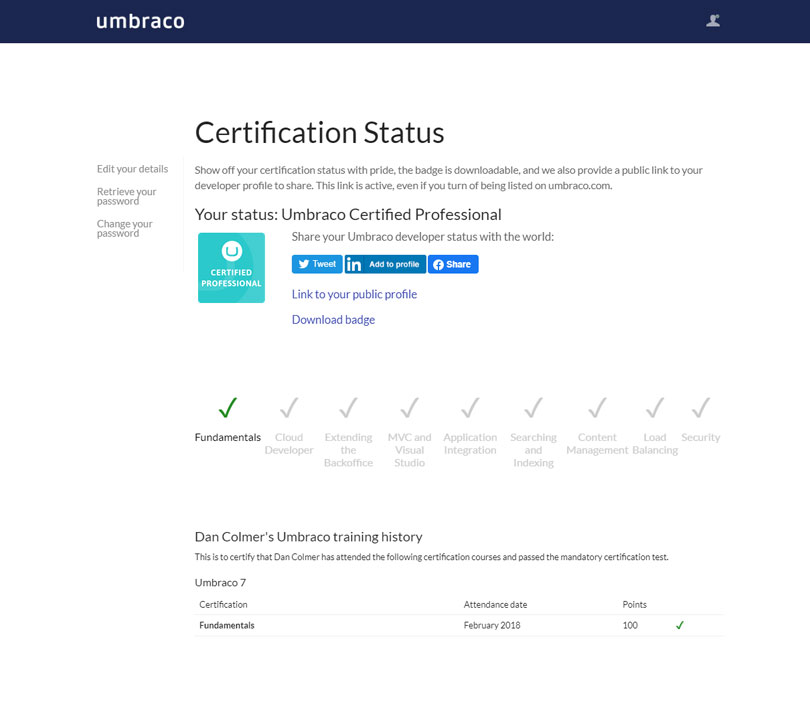The image size is (810, 702).
Task: Click the Load Balancing label
Action: [655, 444]
